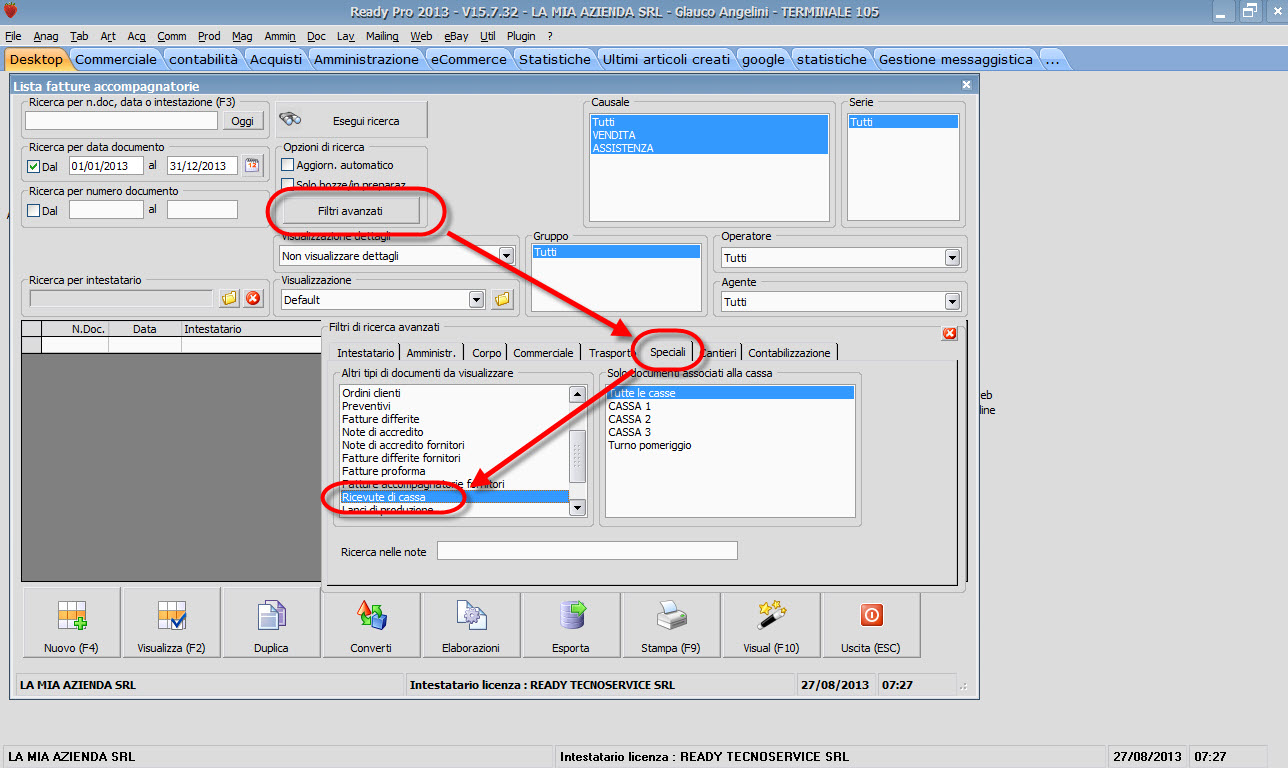
Task: Click the Converti button
Action: (x=371, y=623)
